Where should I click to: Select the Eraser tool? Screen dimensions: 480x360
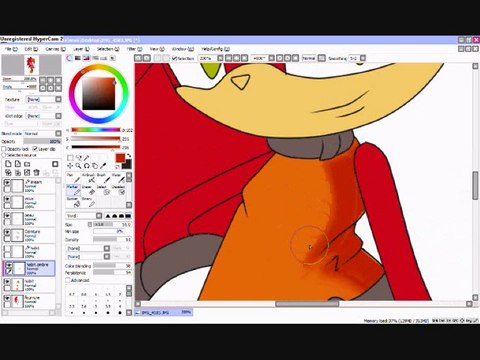(x=89, y=190)
